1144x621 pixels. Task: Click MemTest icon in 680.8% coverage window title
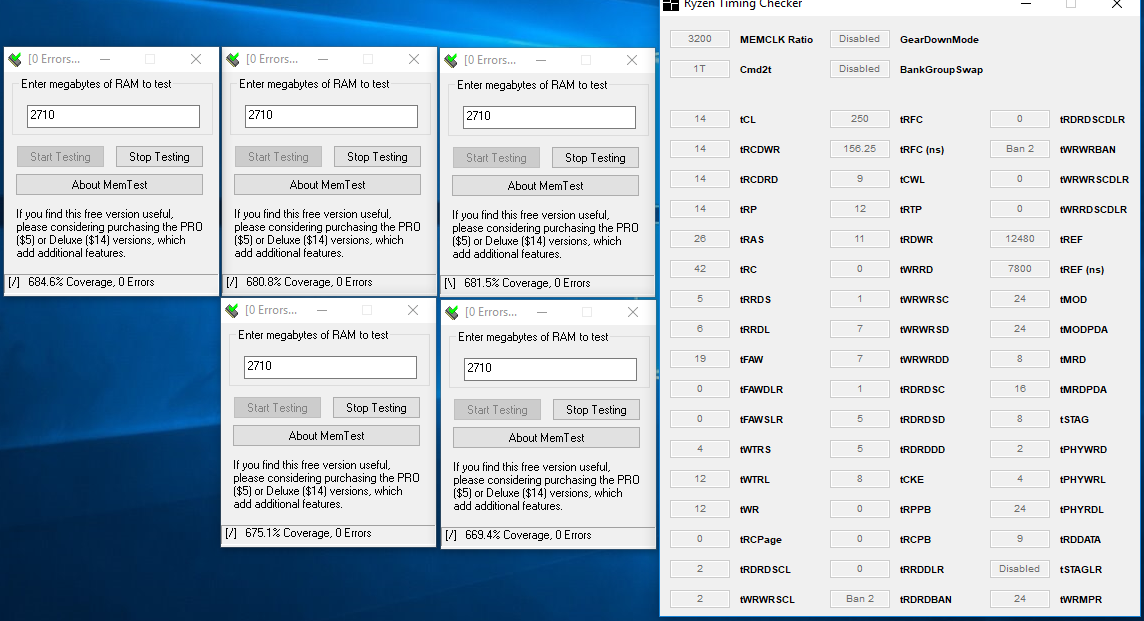tap(233, 59)
